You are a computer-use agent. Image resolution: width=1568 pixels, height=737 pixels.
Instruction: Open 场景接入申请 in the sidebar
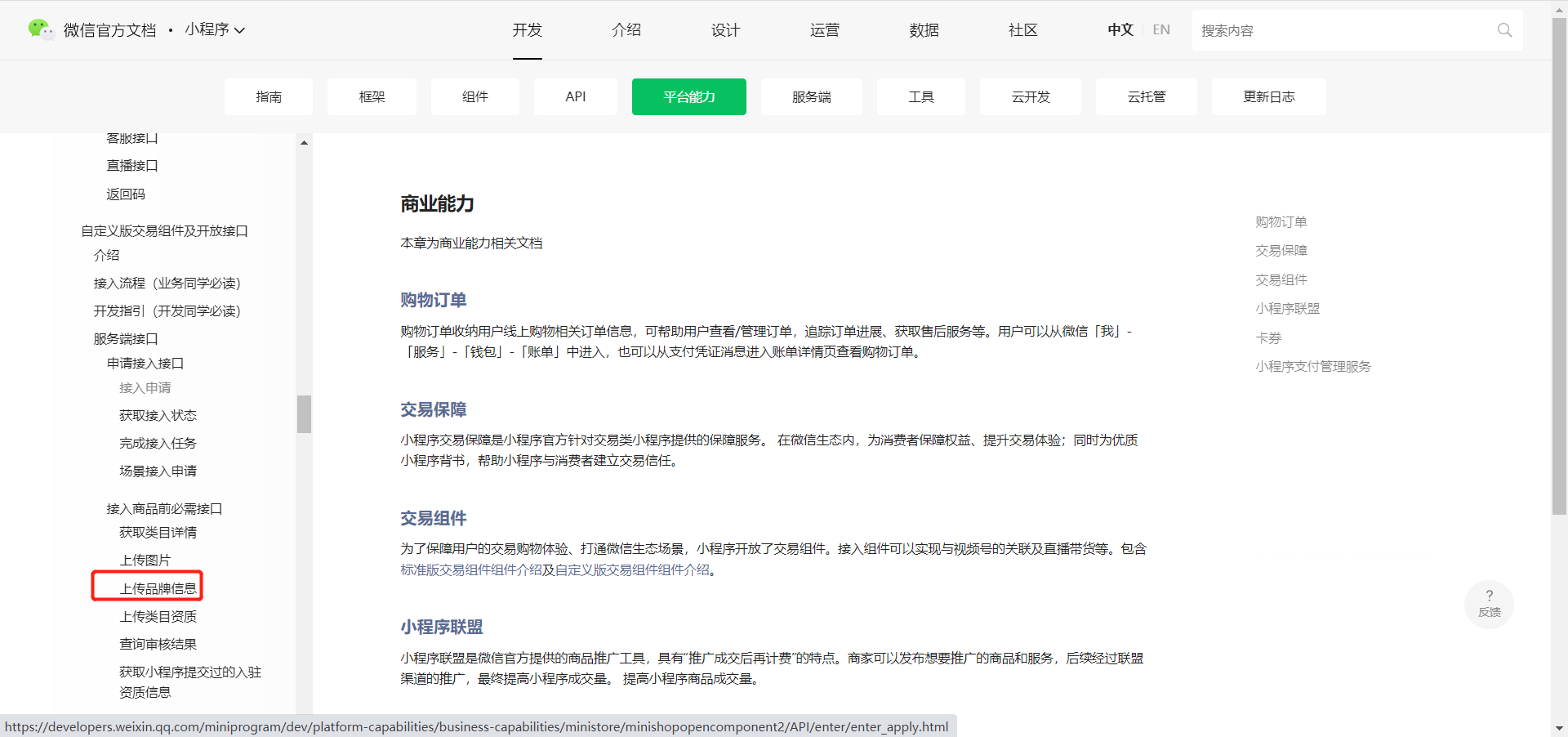158,471
